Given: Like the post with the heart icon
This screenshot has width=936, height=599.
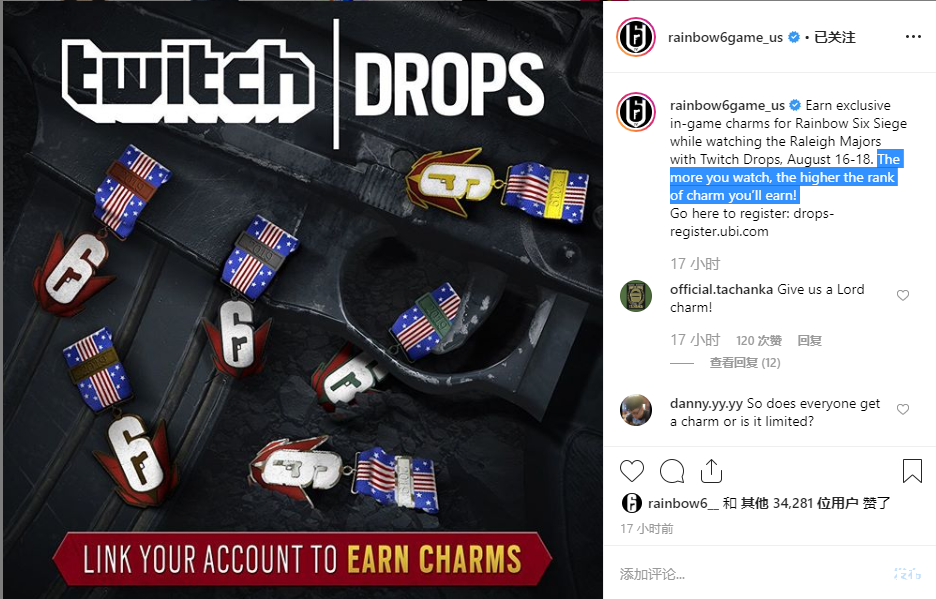Looking at the screenshot, I should pyautogui.click(x=632, y=471).
